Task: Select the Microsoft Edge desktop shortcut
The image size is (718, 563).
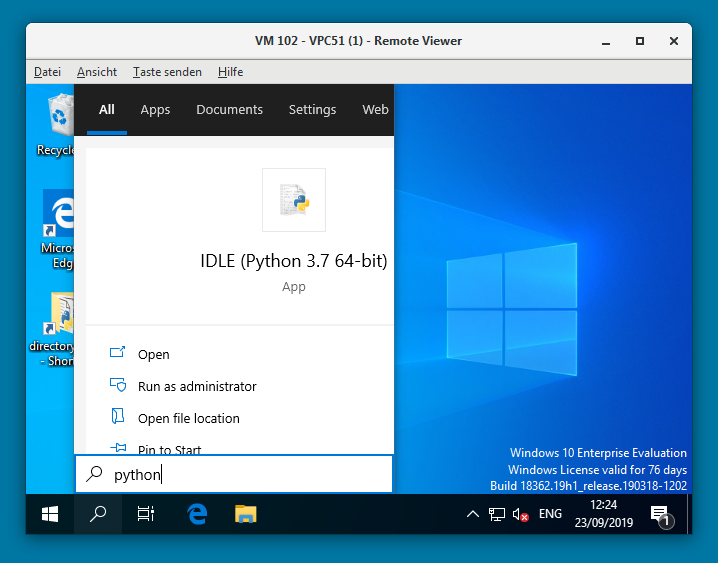Action: pos(57,229)
